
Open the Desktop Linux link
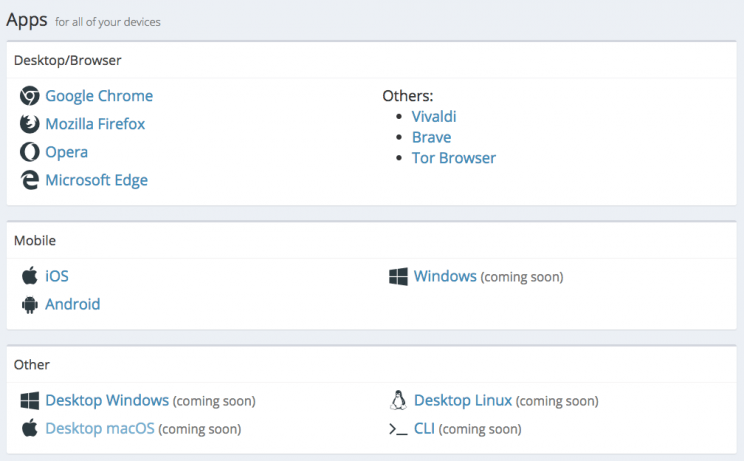pyautogui.click(x=463, y=401)
